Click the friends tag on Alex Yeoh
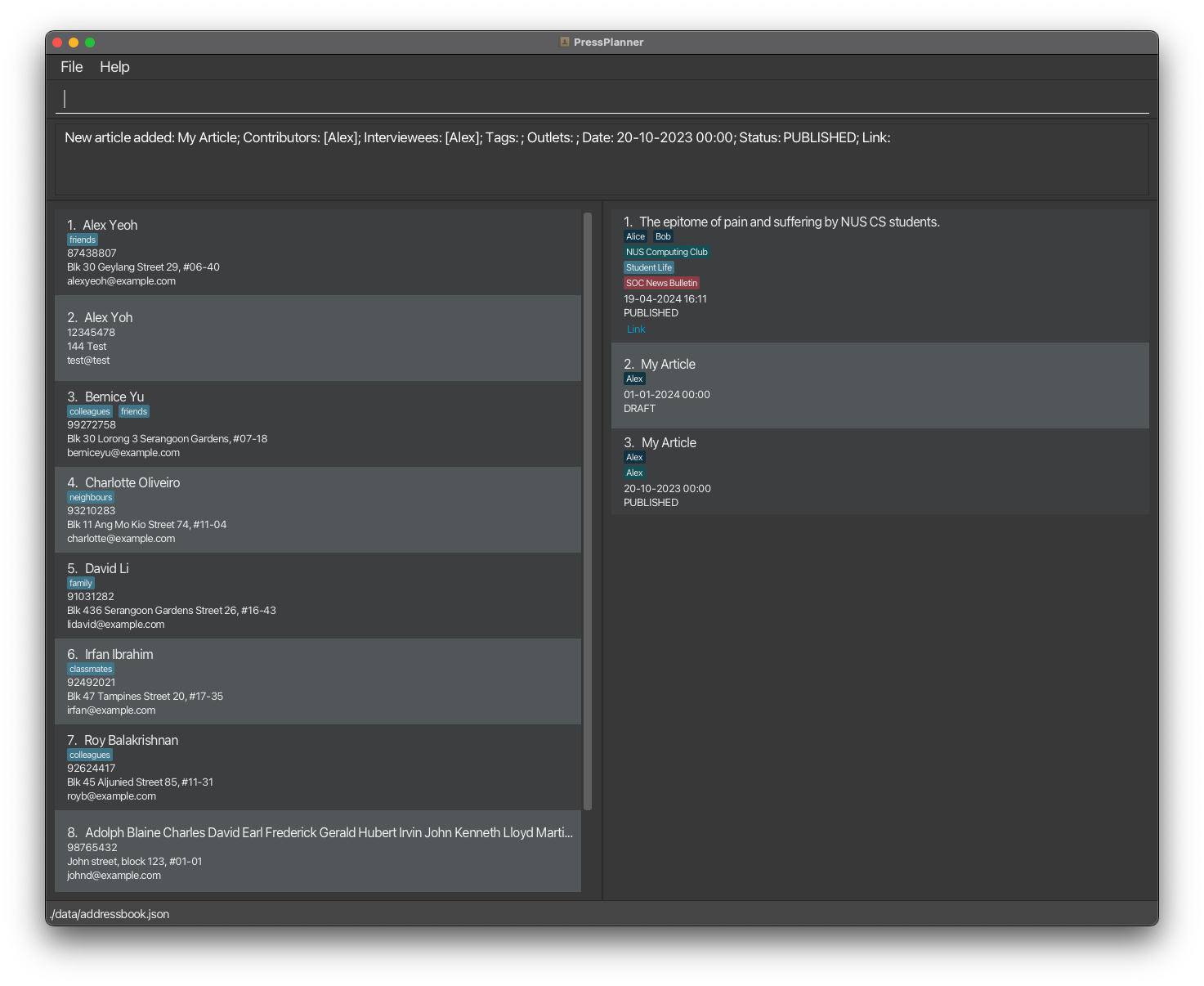The height and width of the screenshot is (986, 1204). 83,240
